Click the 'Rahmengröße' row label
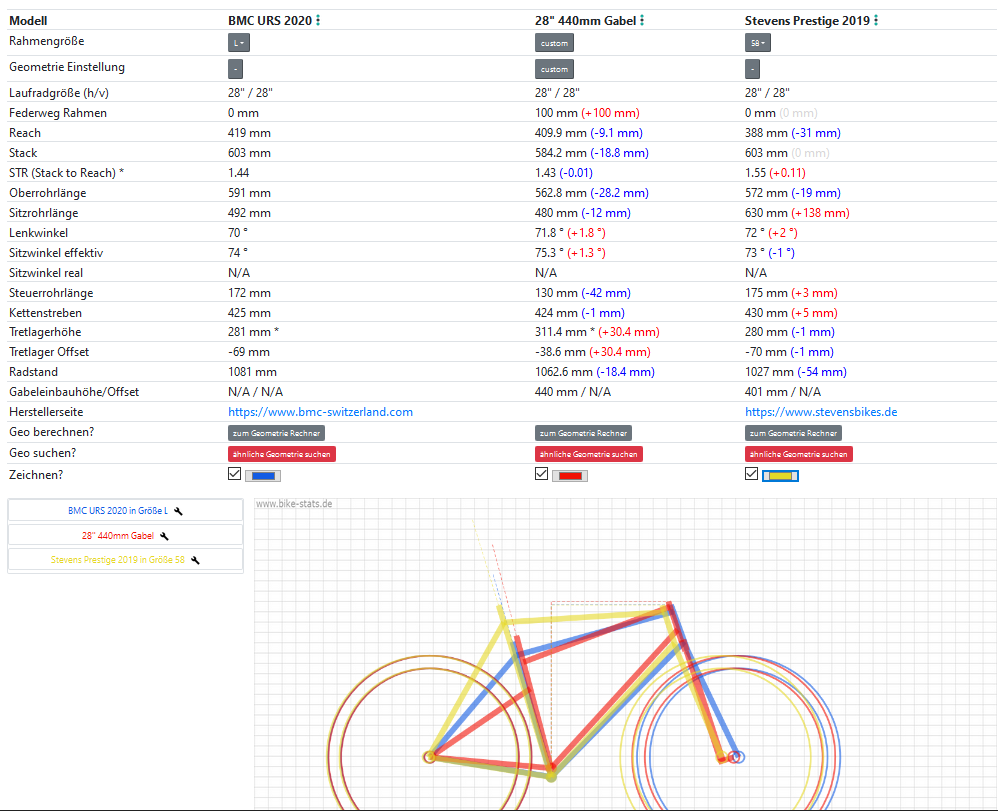Screen dimensions: 998x811 coord(46,41)
